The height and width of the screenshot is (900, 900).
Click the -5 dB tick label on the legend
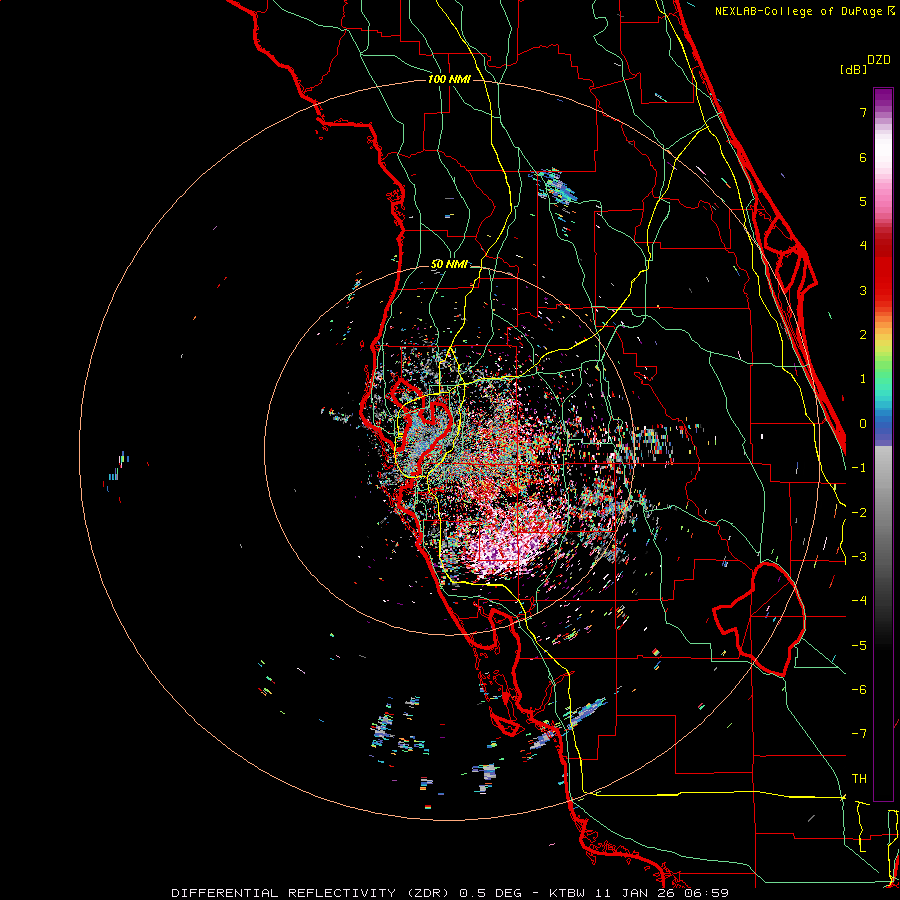pos(859,646)
